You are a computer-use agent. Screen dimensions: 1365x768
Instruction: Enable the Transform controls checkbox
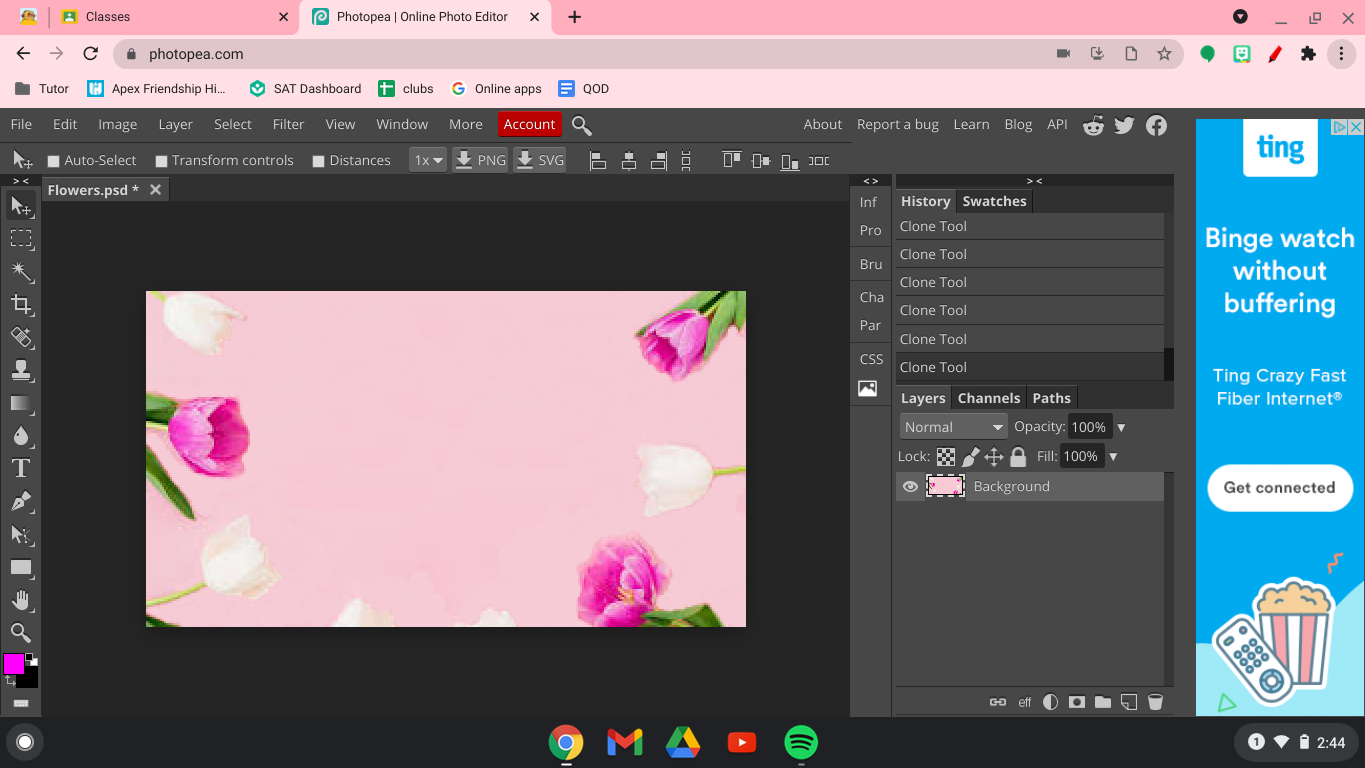[x=161, y=161]
